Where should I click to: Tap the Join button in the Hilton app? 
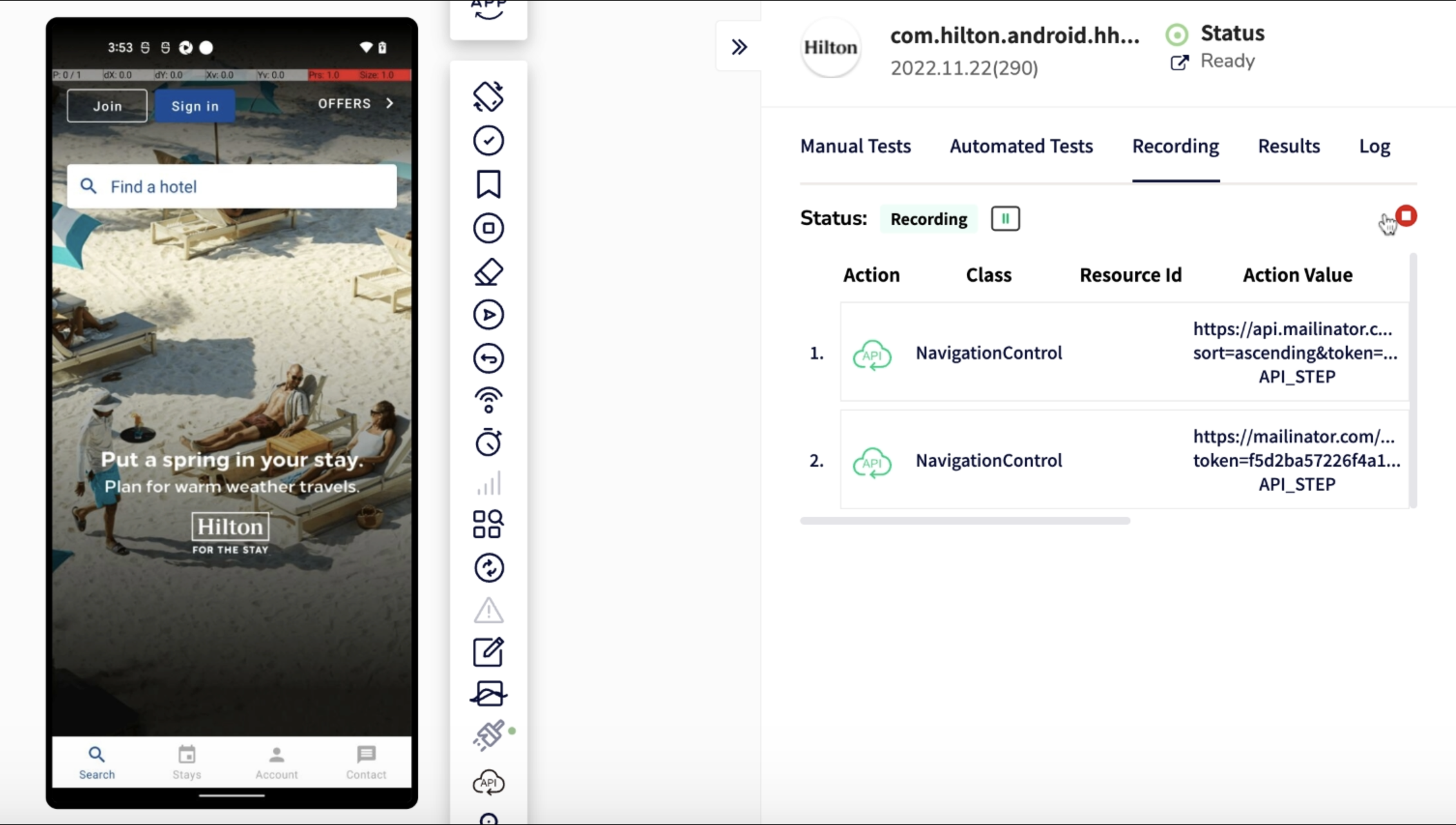point(107,106)
